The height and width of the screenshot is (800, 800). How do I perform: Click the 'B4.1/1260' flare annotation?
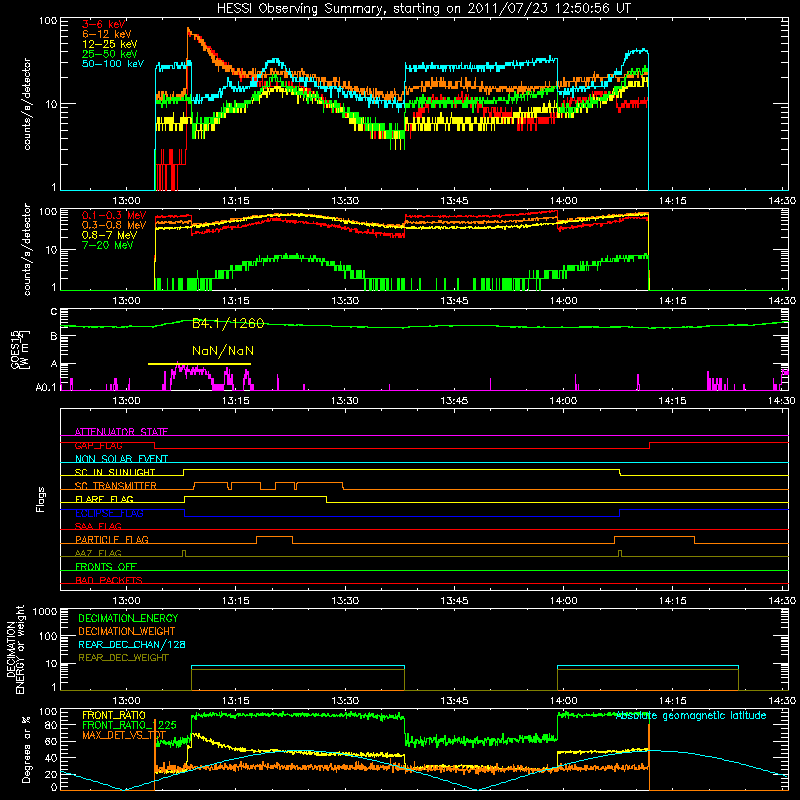click(228, 323)
